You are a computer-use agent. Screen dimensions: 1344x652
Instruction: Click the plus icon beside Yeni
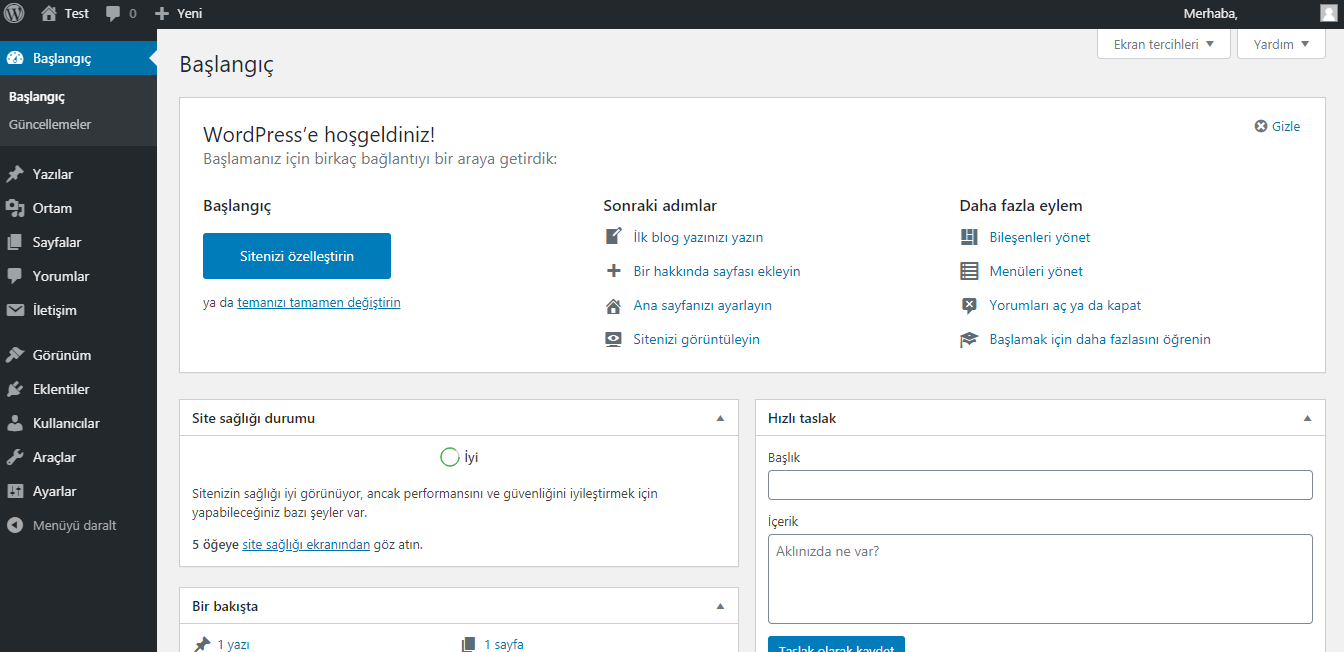162,14
